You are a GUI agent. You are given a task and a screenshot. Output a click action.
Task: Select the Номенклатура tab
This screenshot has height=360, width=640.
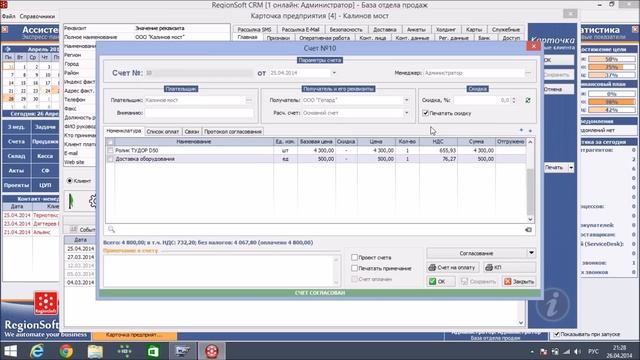pos(124,131)
